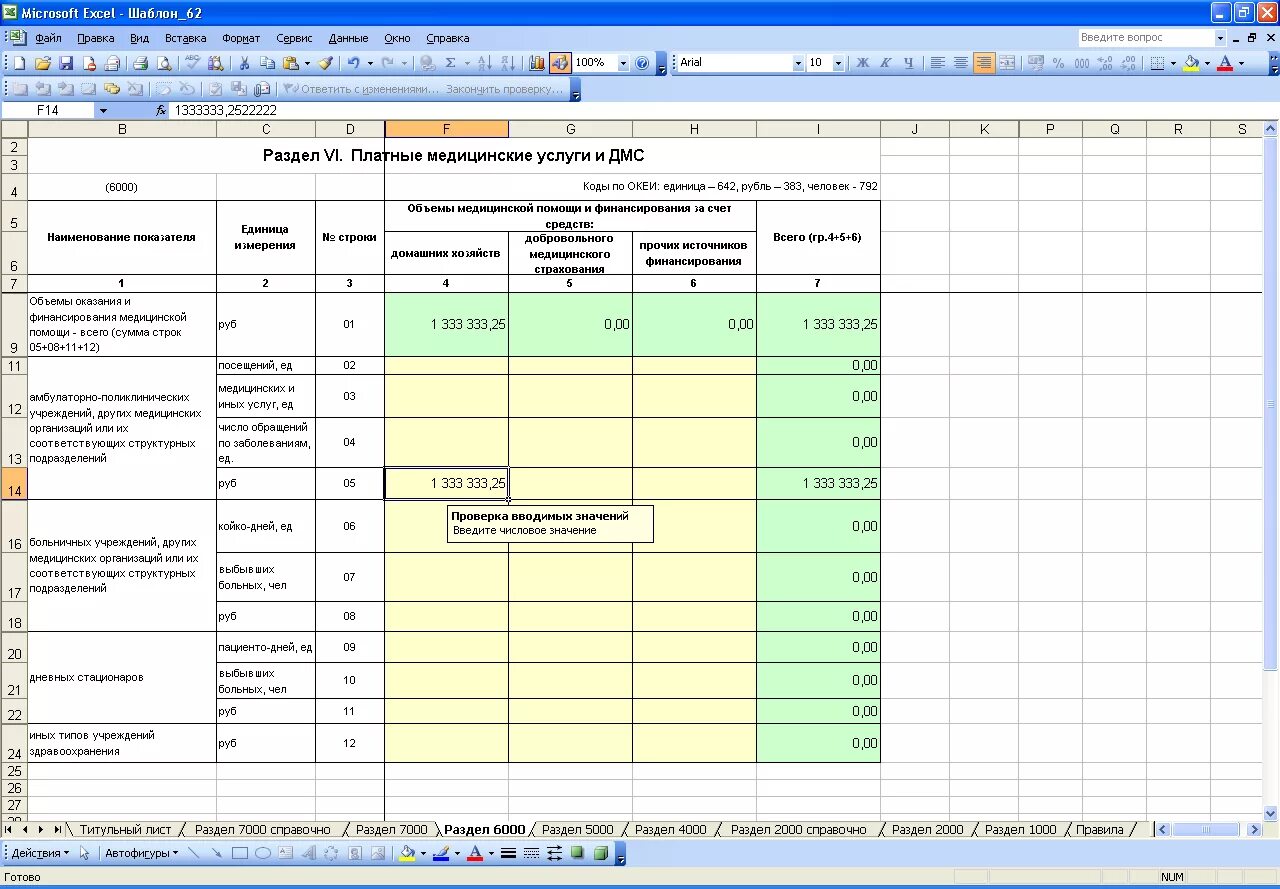Select the Arrow drawing tool
The image size is (1280, 889).
[x=217, y=853]
